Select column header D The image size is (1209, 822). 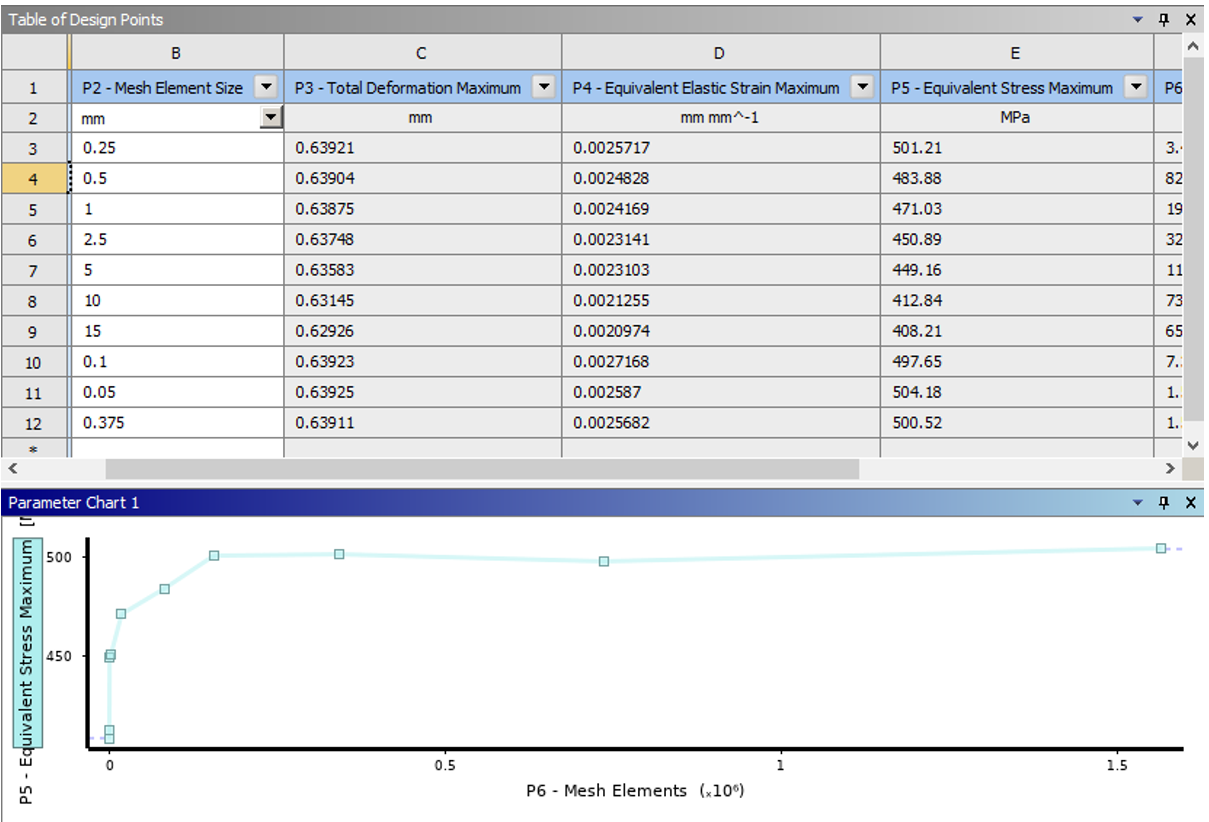tap(720, 53)
